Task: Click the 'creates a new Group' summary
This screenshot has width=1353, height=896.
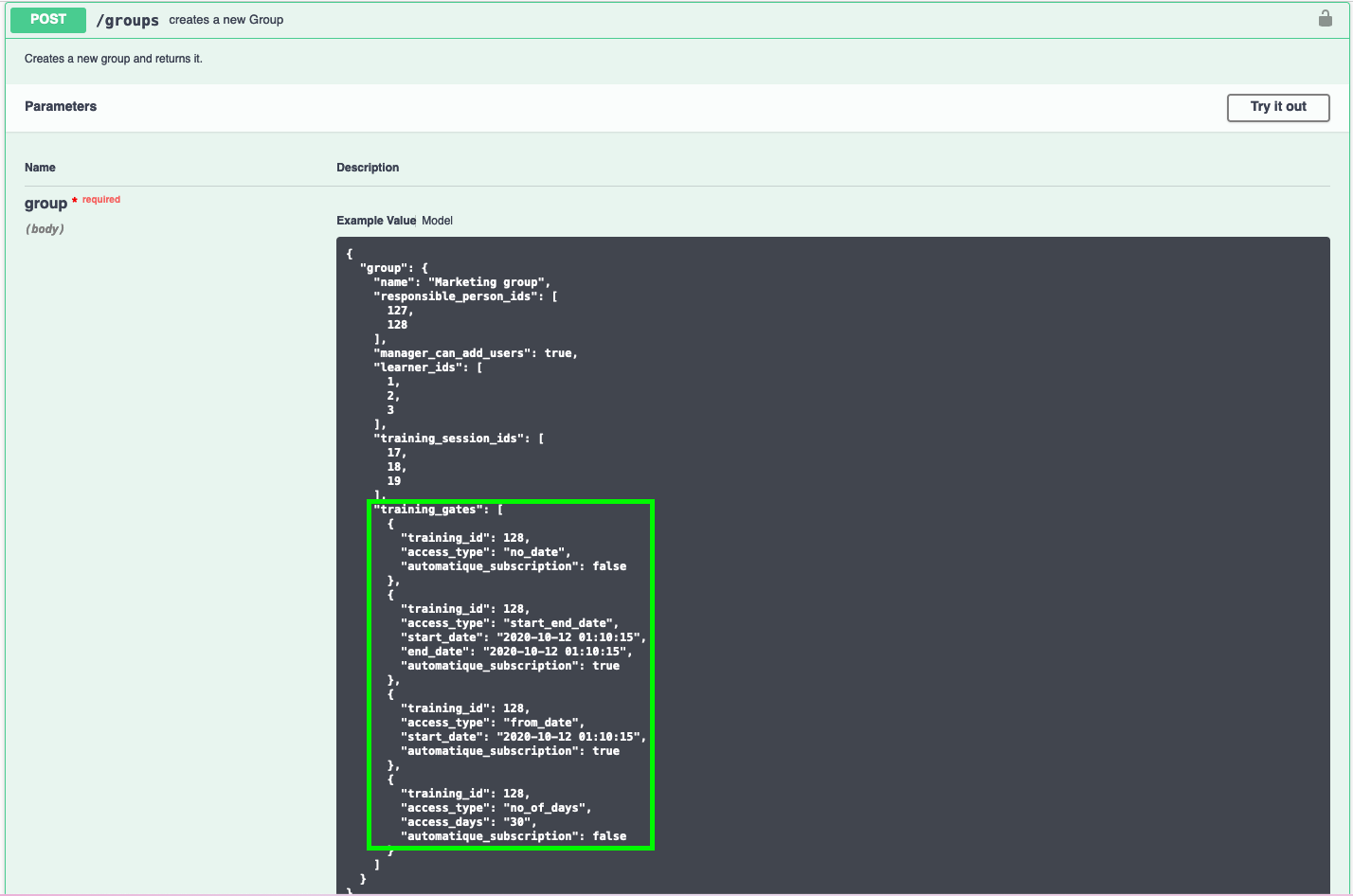Action: [225, 20]
